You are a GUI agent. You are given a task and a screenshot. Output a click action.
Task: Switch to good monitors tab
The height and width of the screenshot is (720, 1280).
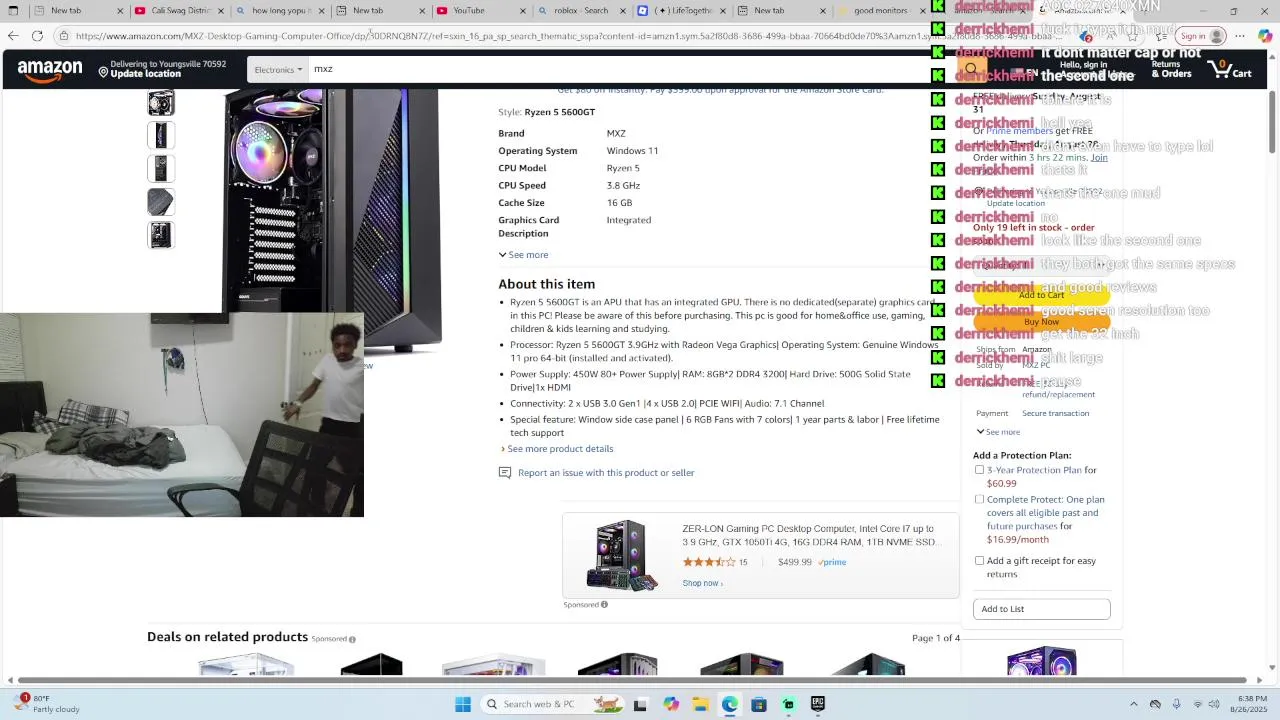[880, 11]
